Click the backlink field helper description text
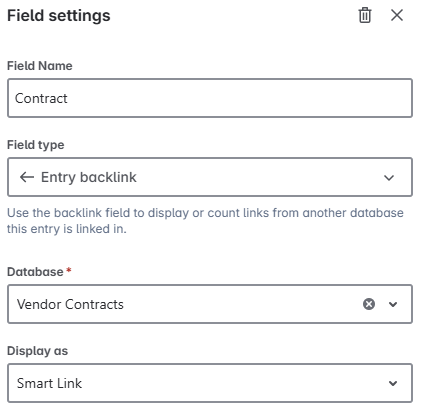The width and height of the screenshot is (430, 418). coord(205,221)
